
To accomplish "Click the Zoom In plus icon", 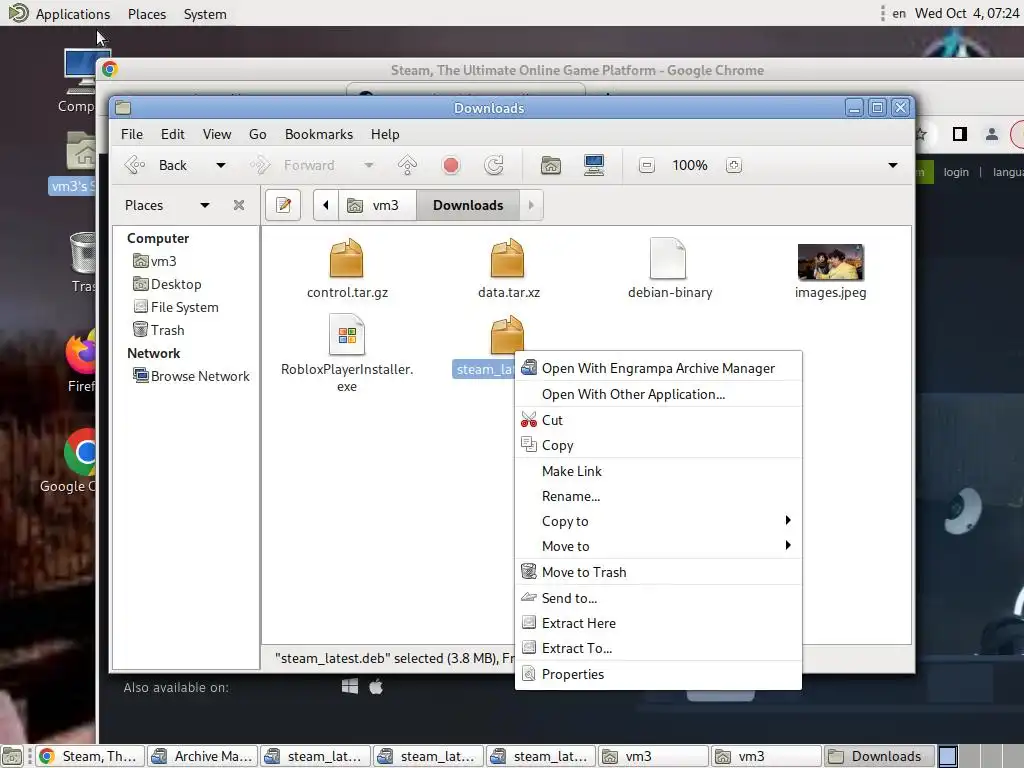I will point(733,165).
